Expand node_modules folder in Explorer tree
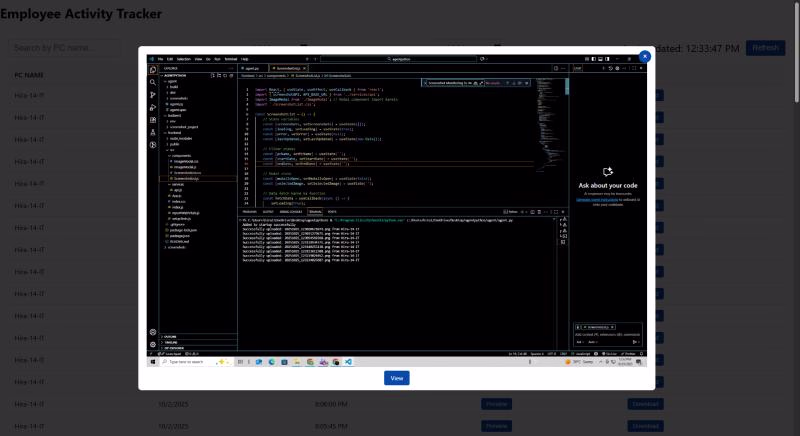 (180, 138)
